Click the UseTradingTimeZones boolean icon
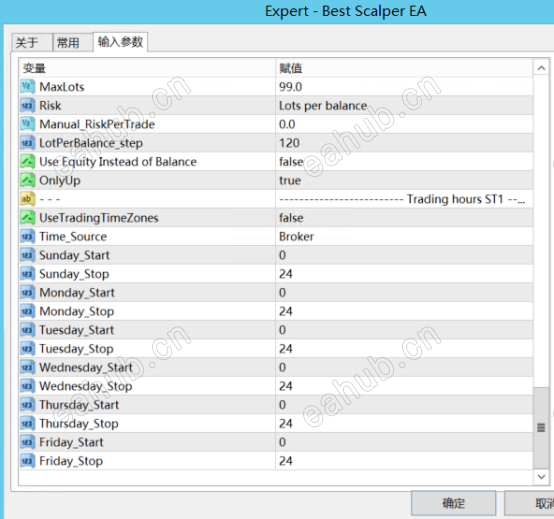Viewport: 554px width, 519px height. pyautogui.click(x=28, y=218)
